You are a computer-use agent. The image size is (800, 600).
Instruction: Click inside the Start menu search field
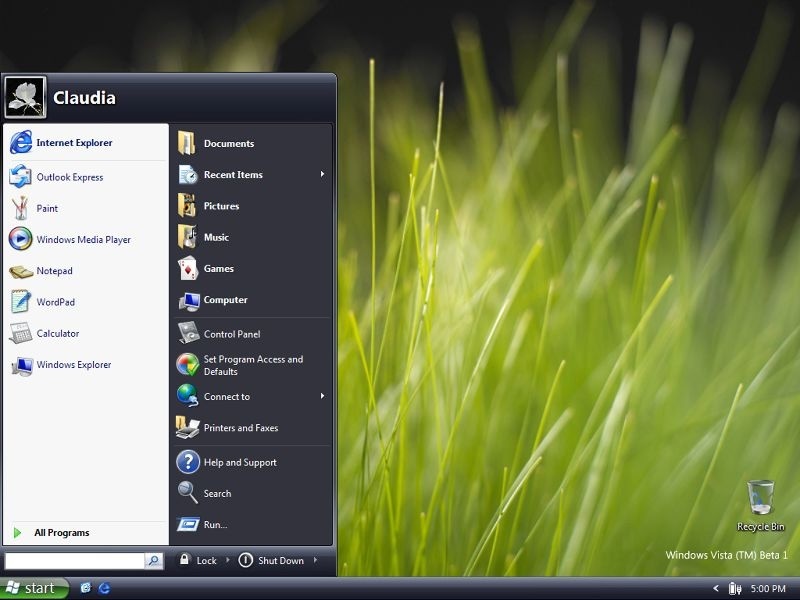(75, 560)
